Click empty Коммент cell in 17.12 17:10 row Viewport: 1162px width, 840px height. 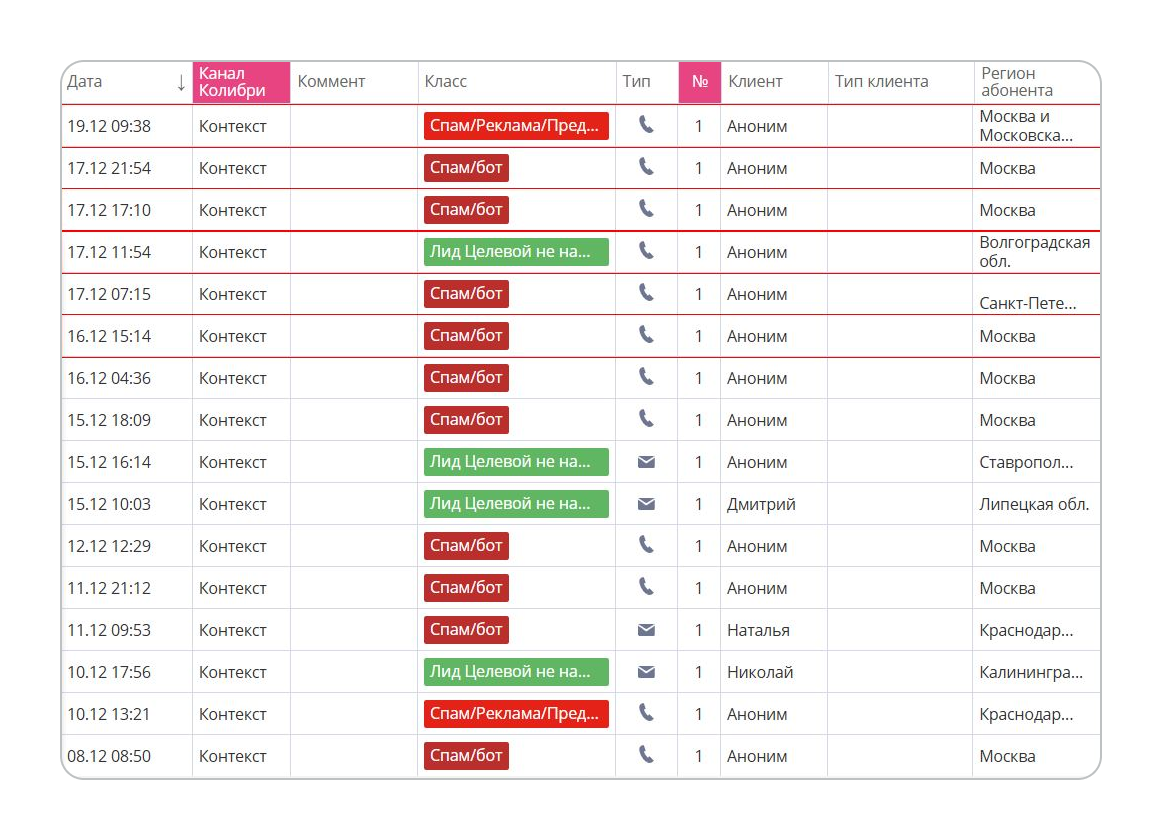[x=353, y=210]
